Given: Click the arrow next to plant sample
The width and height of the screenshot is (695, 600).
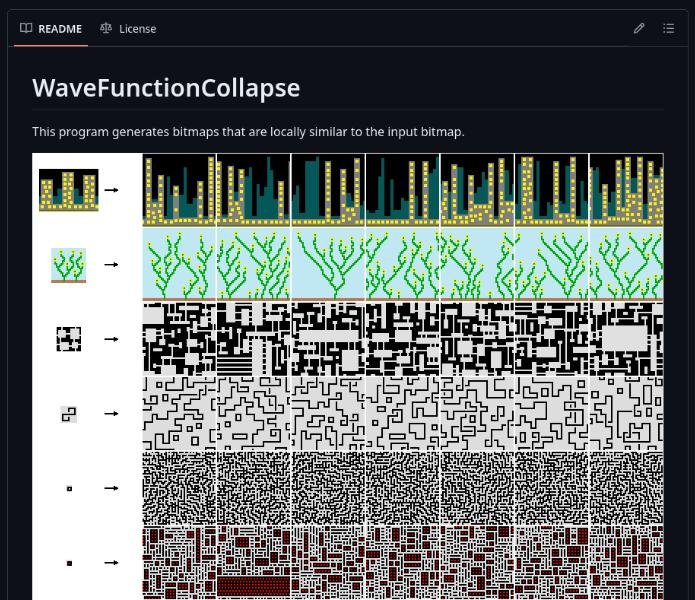Looking at the screenshot, I should click(x=111, y=265).
